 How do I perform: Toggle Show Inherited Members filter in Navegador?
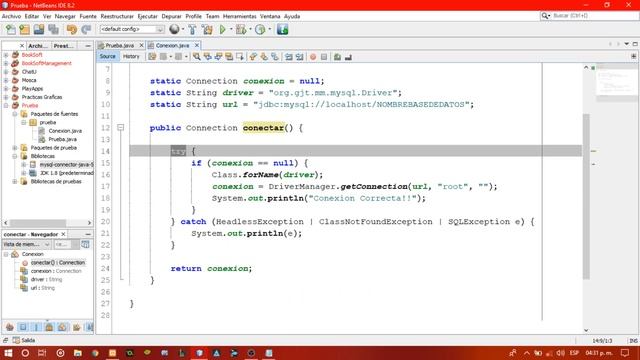click(x=10, y=327)
